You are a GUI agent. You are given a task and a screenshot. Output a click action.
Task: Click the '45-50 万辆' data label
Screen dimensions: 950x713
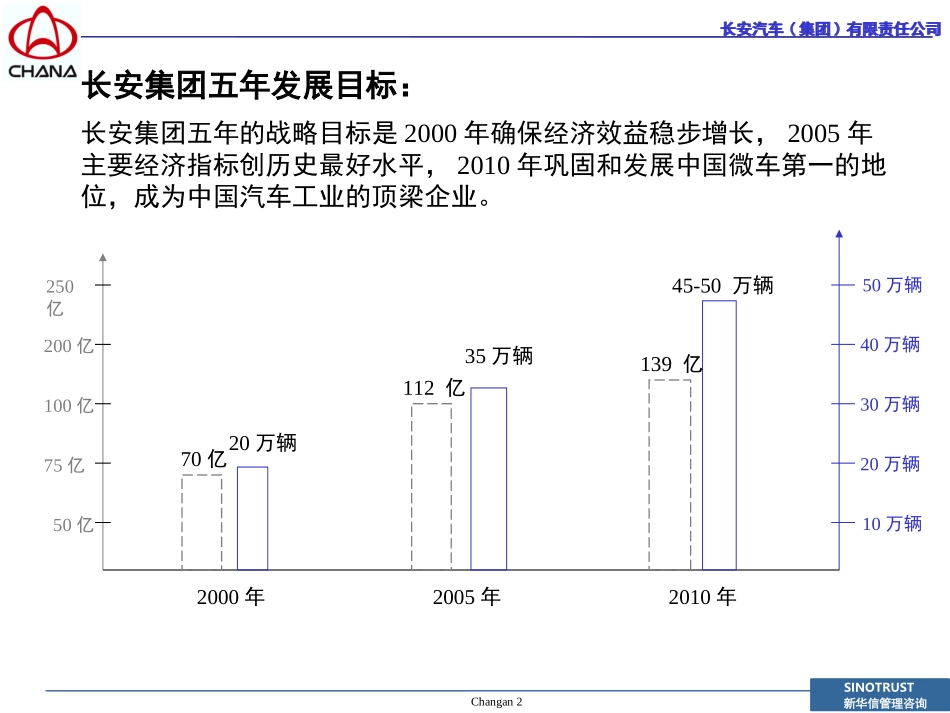(723, 285)
